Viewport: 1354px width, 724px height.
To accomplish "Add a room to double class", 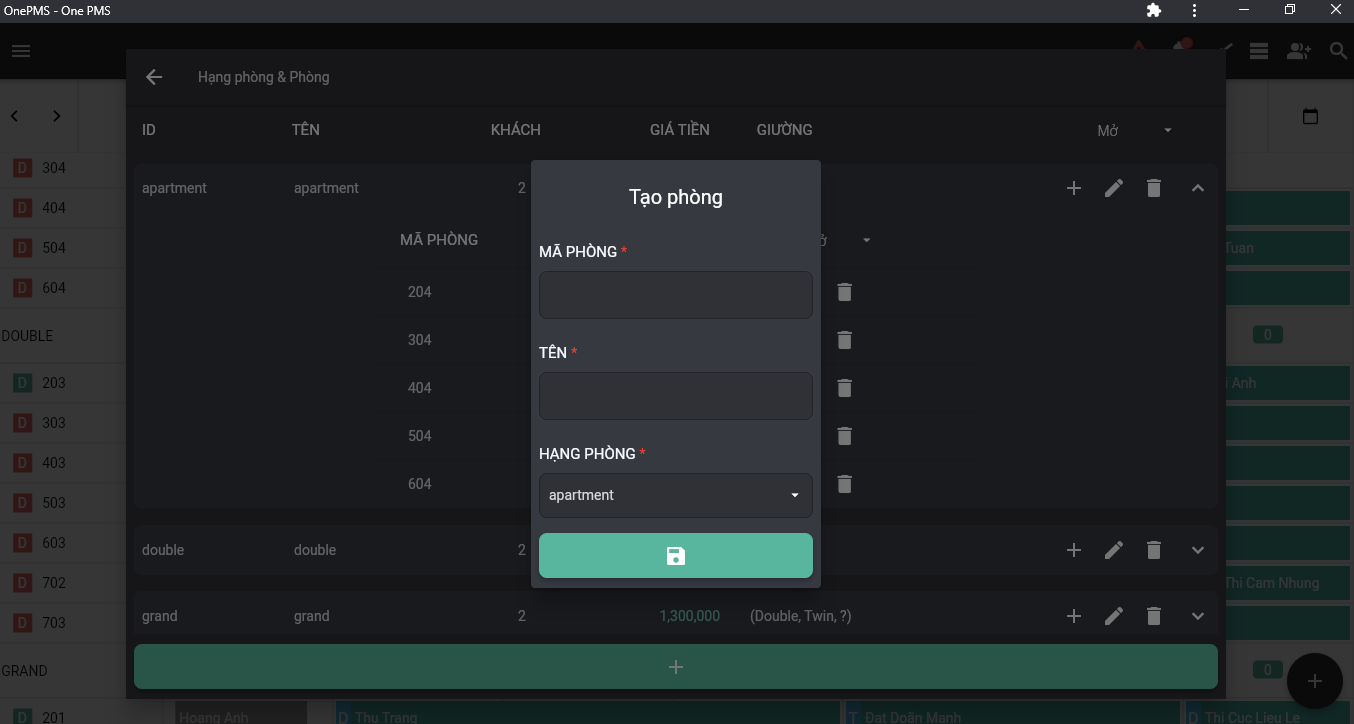I will tap(1074, 550).
